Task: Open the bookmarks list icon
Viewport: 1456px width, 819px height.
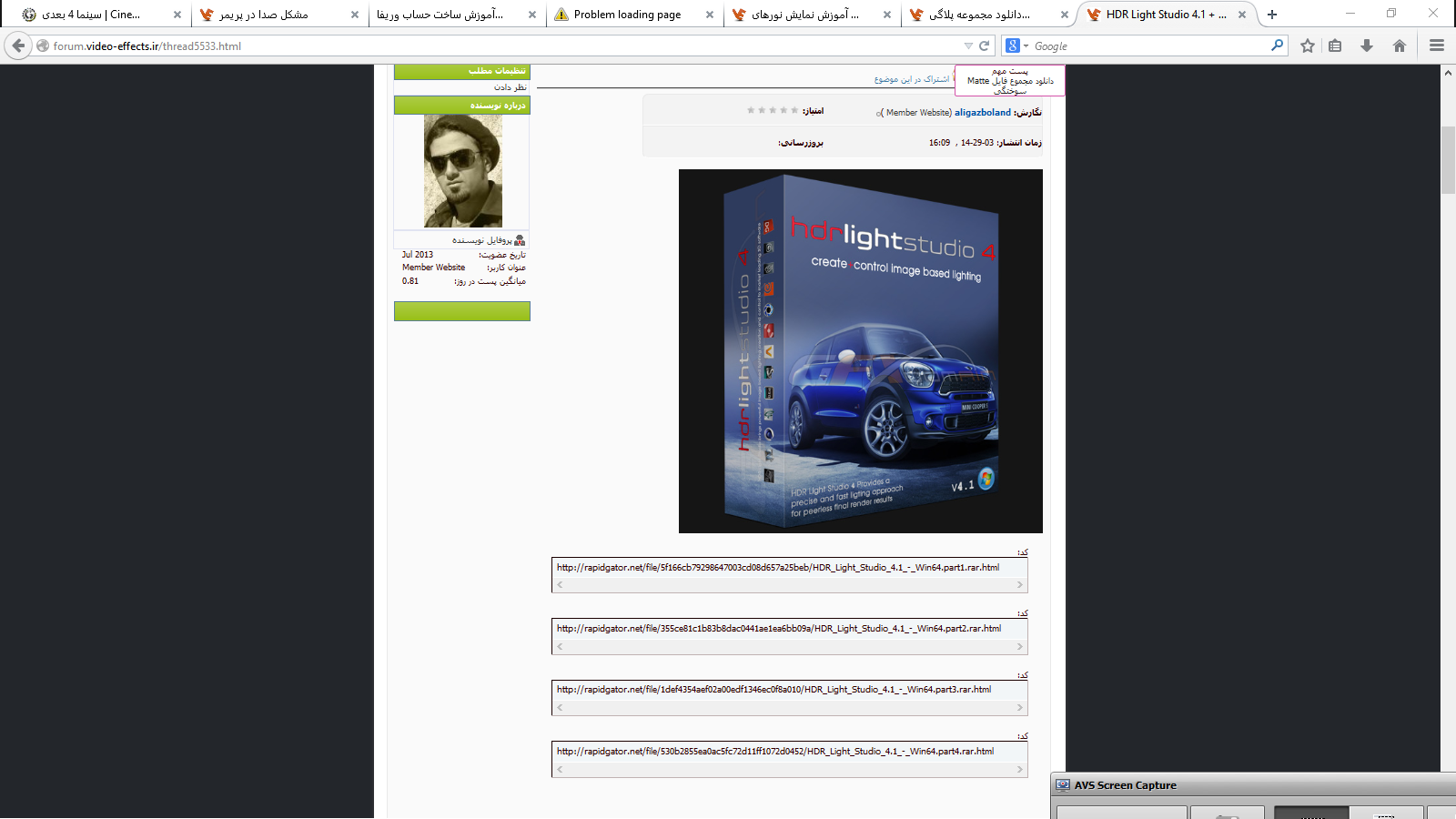Action: pos(1335,45)
